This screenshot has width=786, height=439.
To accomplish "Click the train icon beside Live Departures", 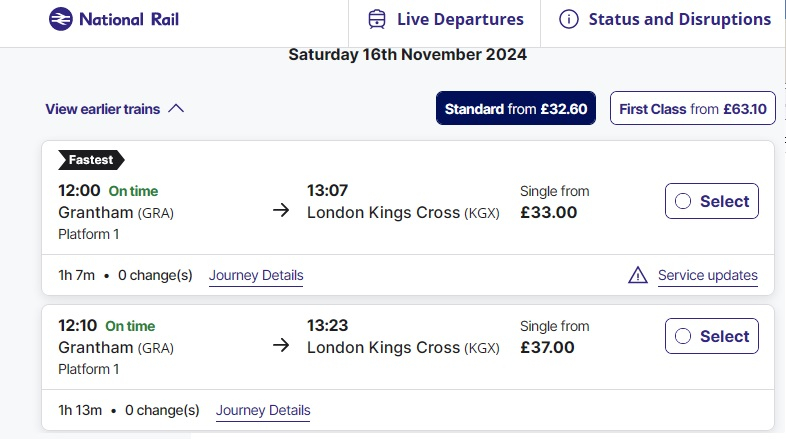I will pos(377,20).
